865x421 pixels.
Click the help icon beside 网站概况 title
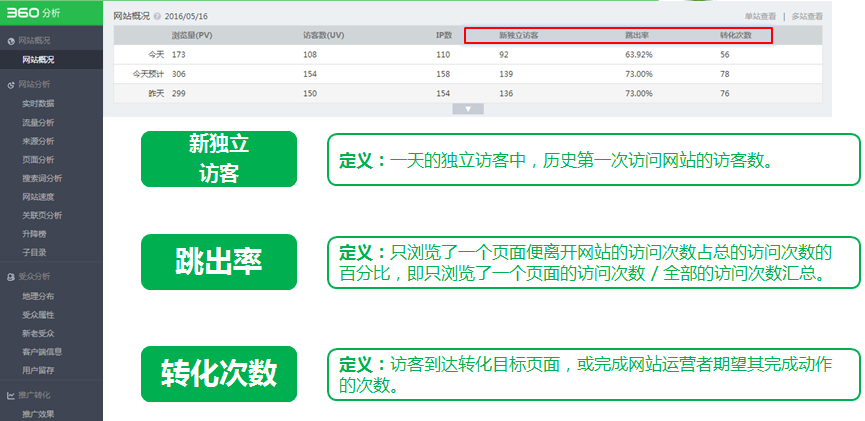(157, 17)
